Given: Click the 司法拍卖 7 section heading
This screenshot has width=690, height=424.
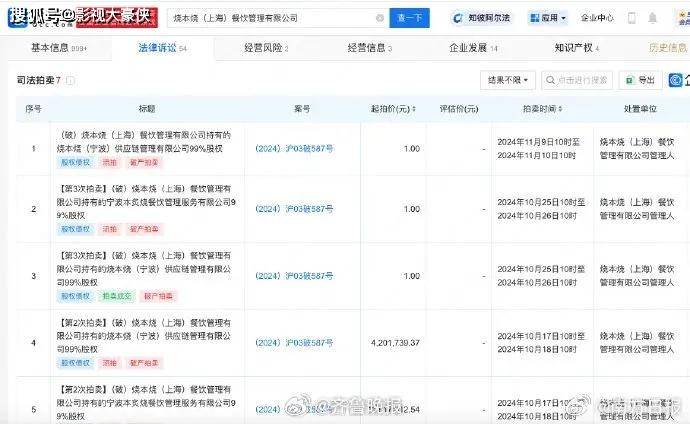Looking at the screenshot, I should click(x=38, y=80).
